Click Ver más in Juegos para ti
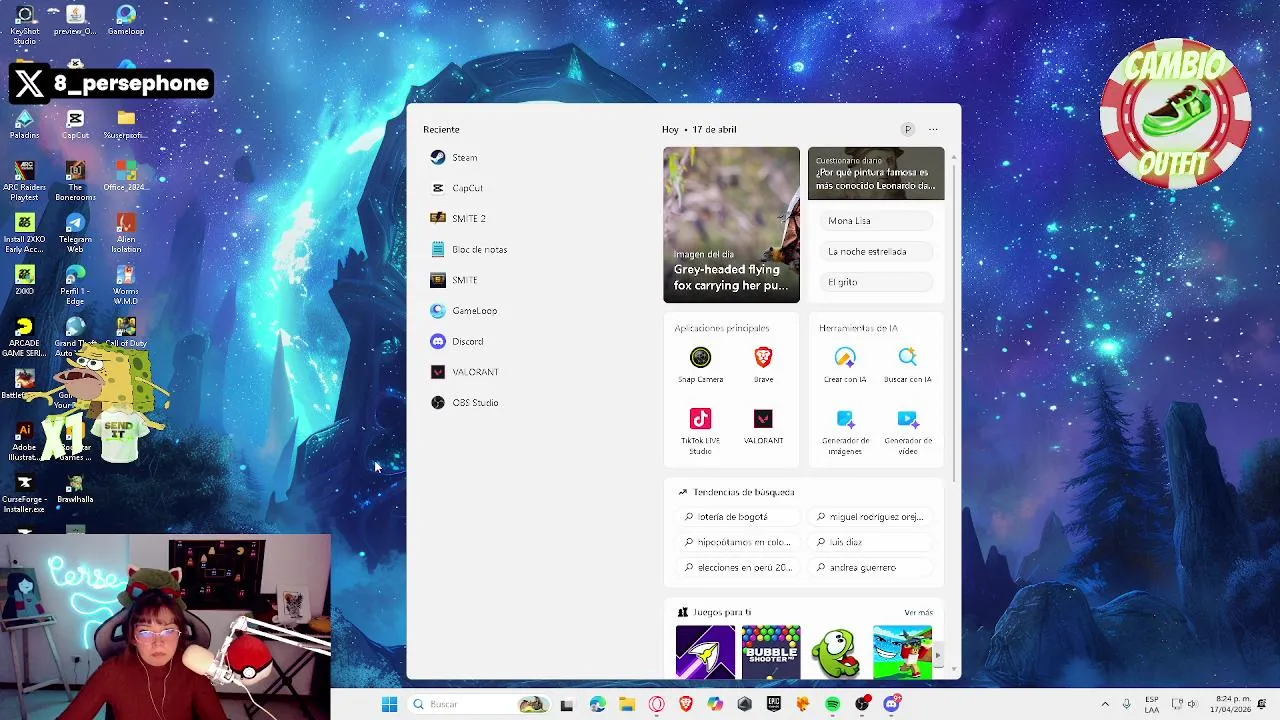 (918, 612)
